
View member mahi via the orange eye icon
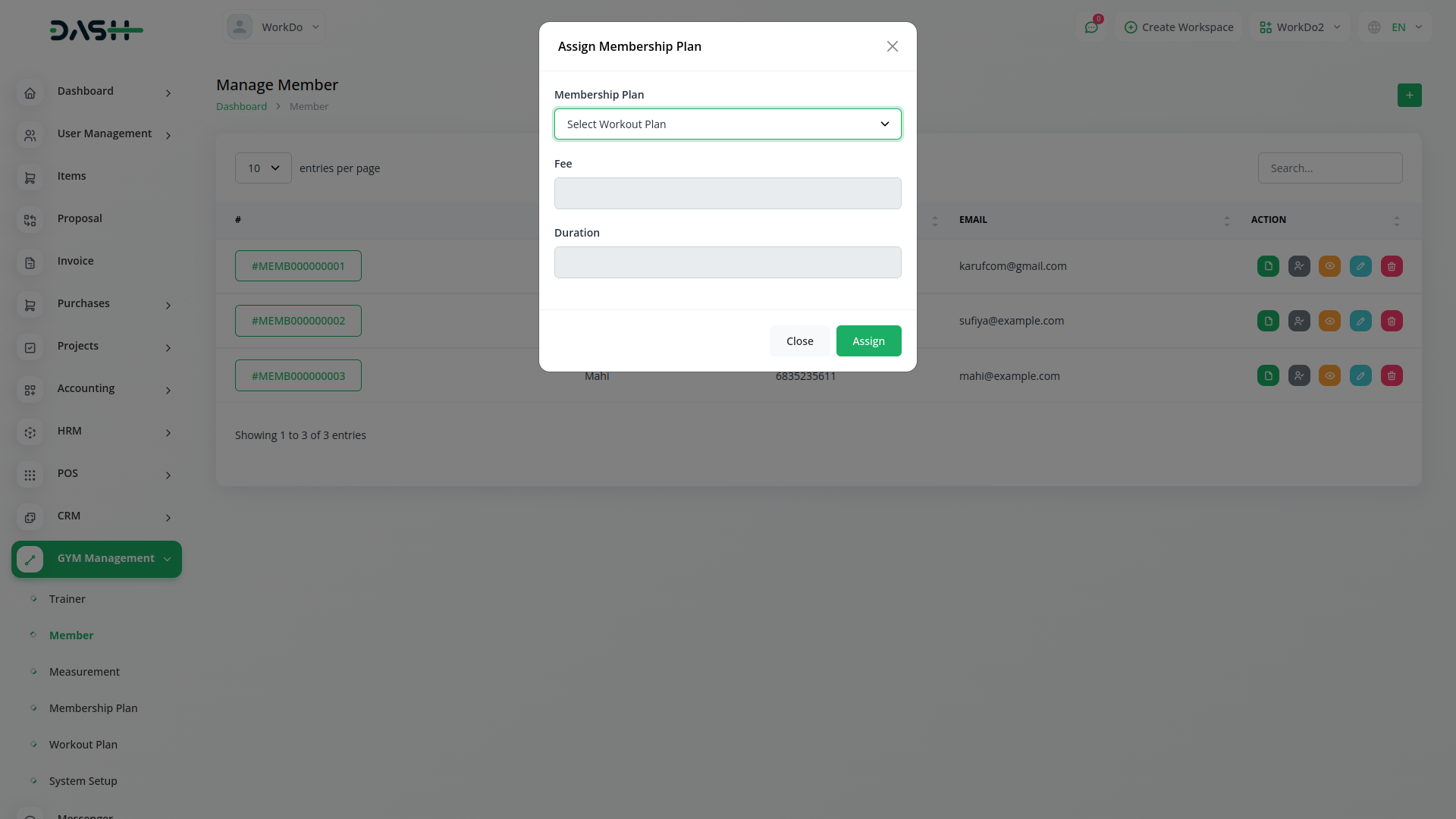click(1329, 376)
